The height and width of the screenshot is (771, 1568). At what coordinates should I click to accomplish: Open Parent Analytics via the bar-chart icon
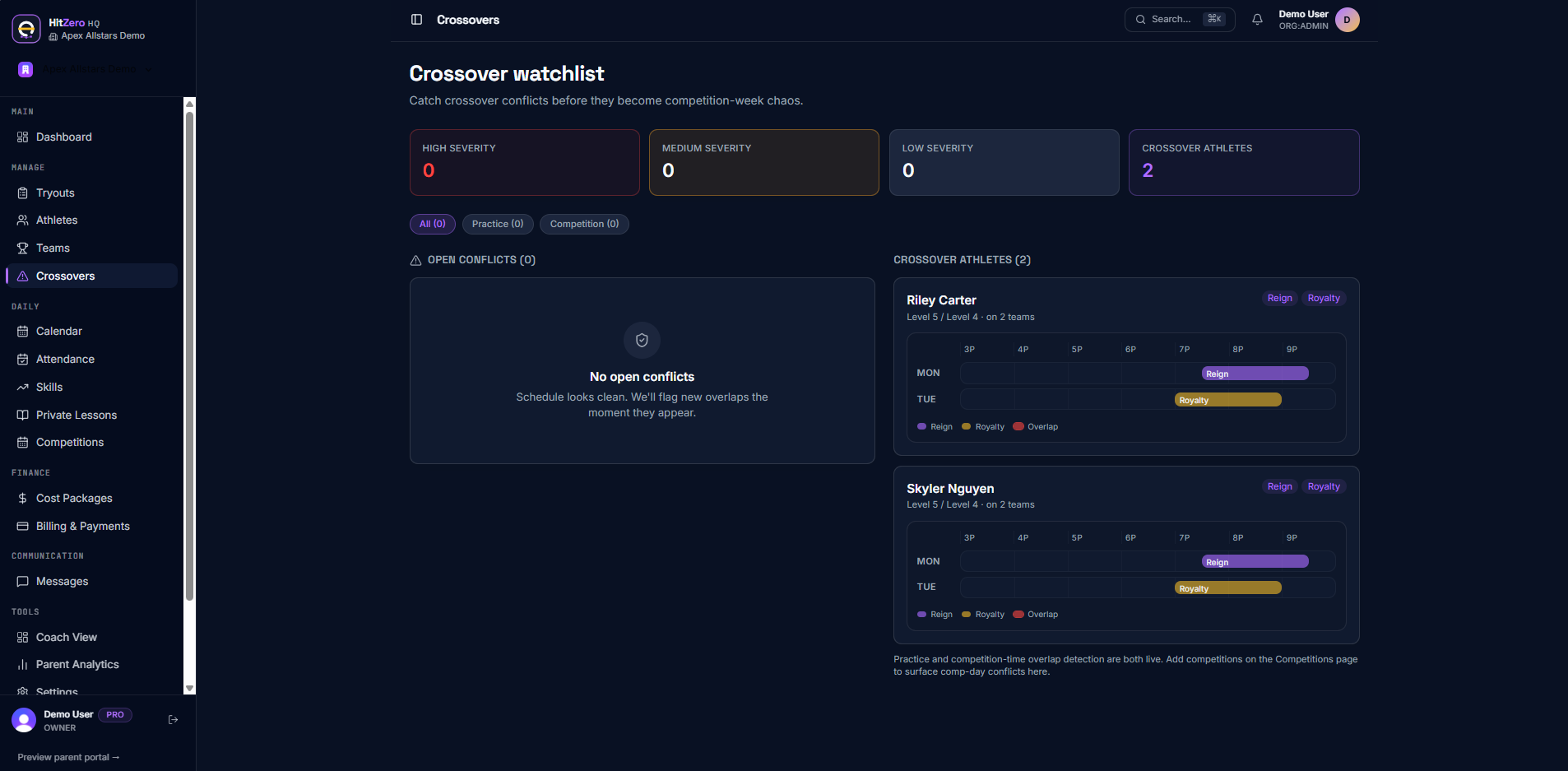click(x=22, y=665)
